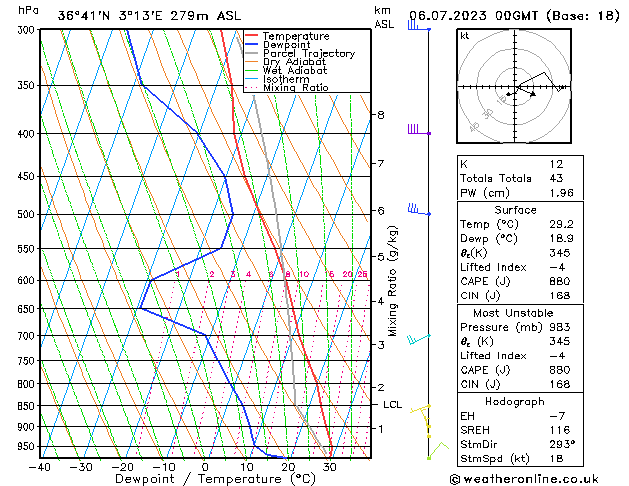Image resolution: width=629 pixels, height=486 pixels.
Task: Click the 300 hPa pressure label
Action: coord(28,30)
